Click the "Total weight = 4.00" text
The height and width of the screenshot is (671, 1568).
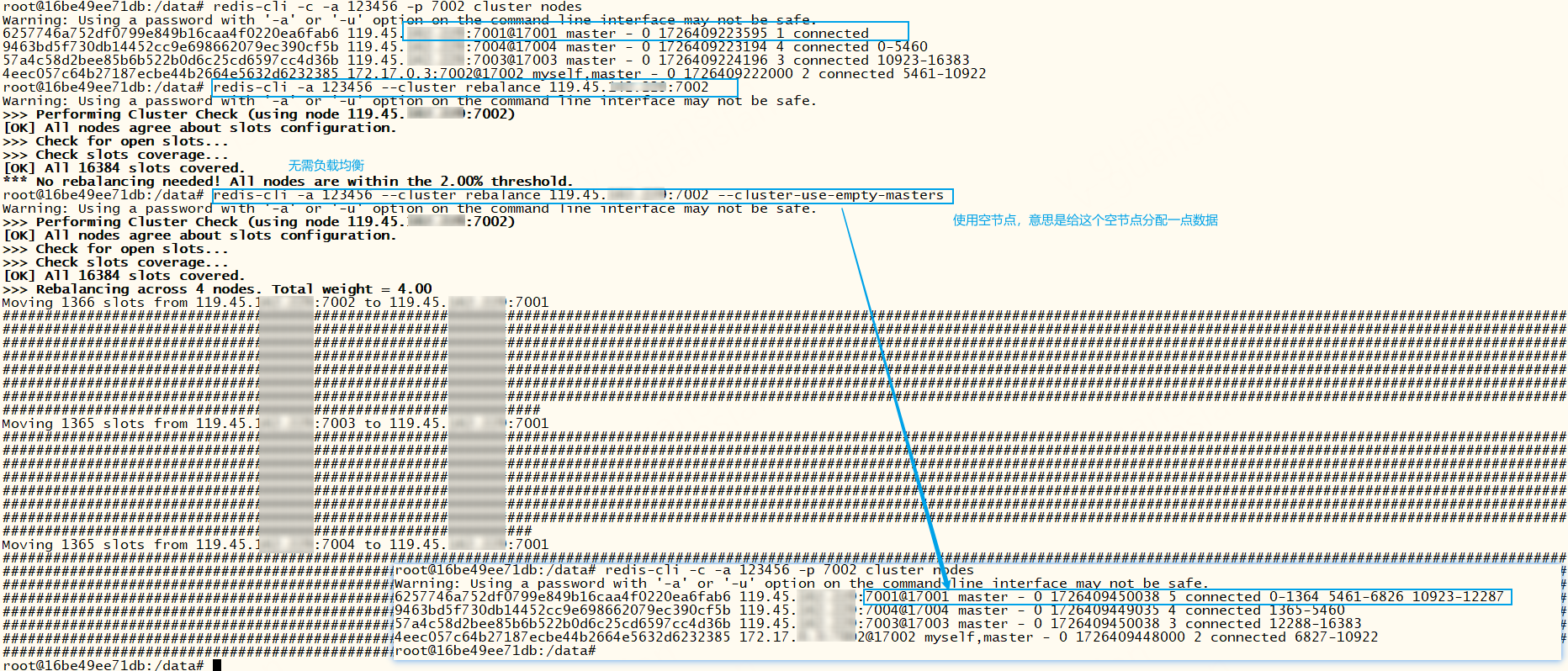[352, 289]
